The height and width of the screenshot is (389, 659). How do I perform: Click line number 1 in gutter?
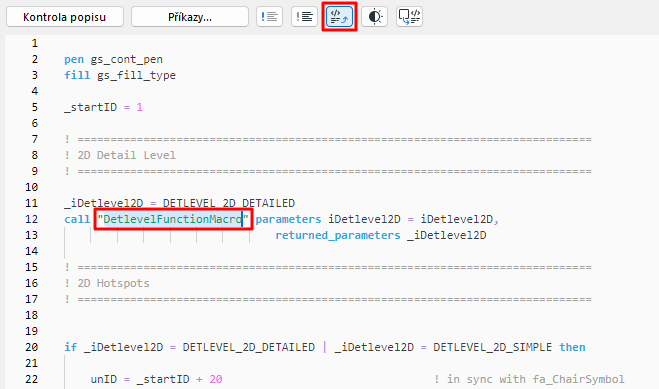coord(34,44)
